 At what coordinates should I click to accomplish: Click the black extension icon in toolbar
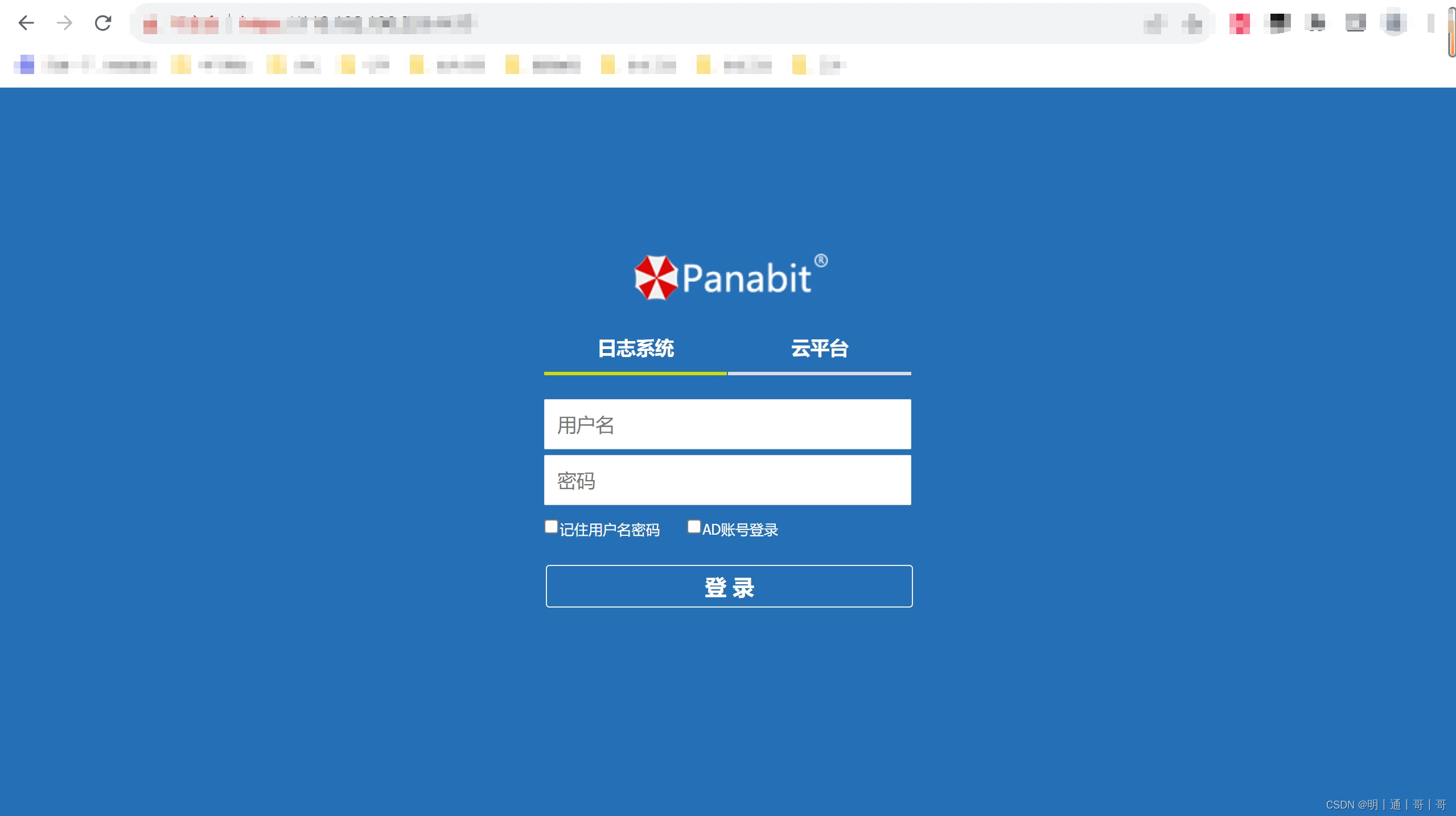(x=1279, y=23)
